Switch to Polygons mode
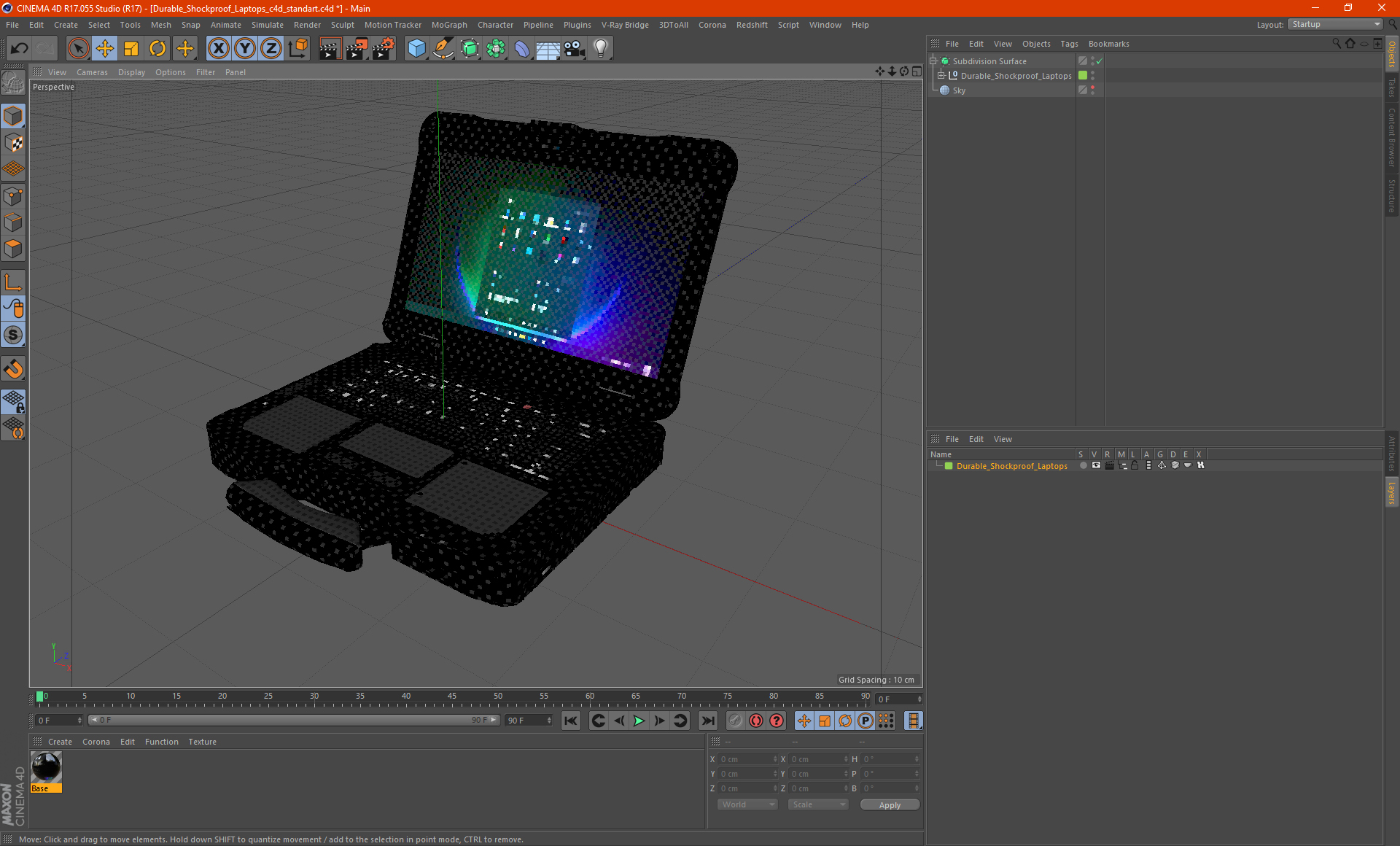Image resolution: width=1400 pixels, height=846 pixels. pos(13,249)
